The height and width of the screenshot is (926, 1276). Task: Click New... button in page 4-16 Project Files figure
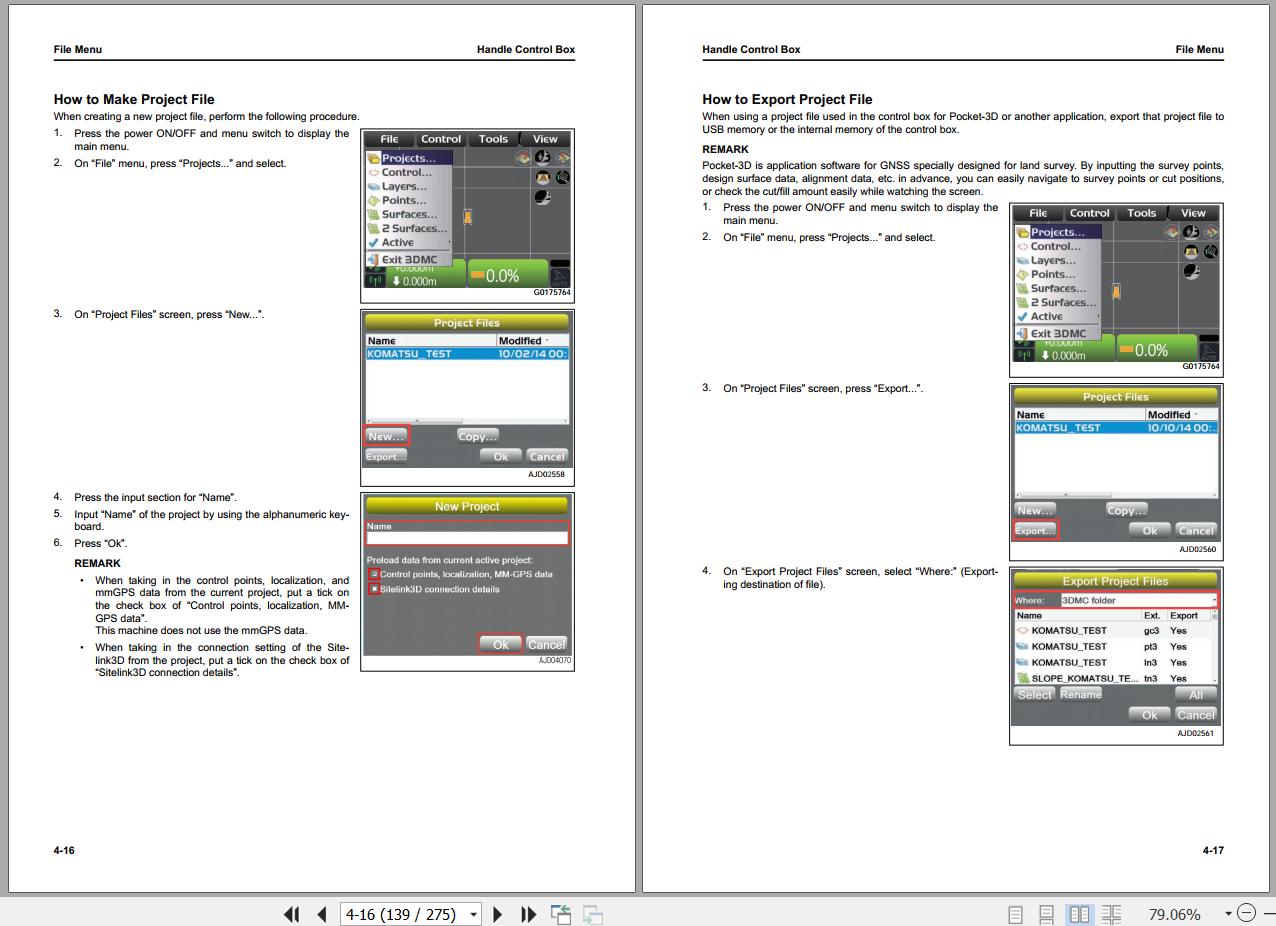click(386, 436)
